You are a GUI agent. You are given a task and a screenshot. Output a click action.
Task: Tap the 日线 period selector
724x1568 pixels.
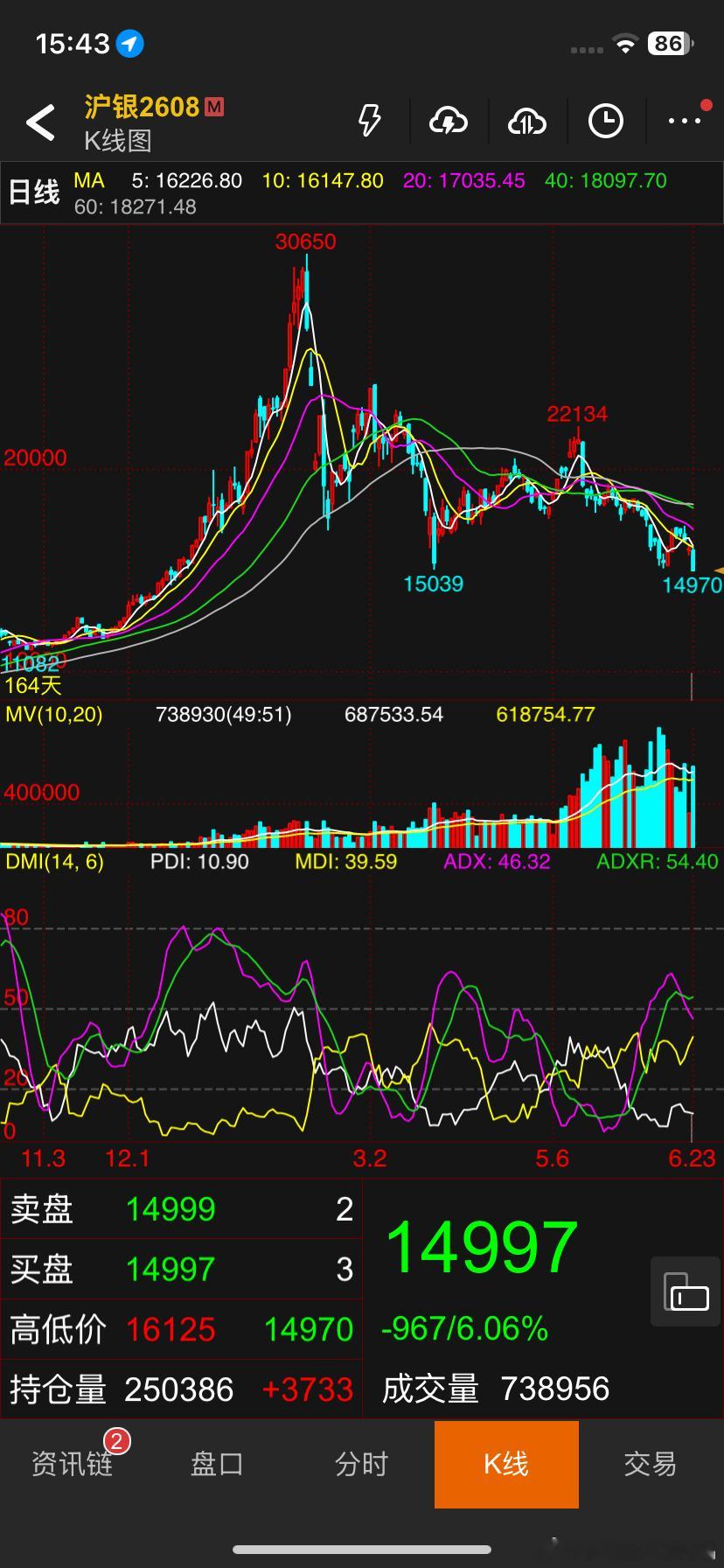[x=34, y=192]
